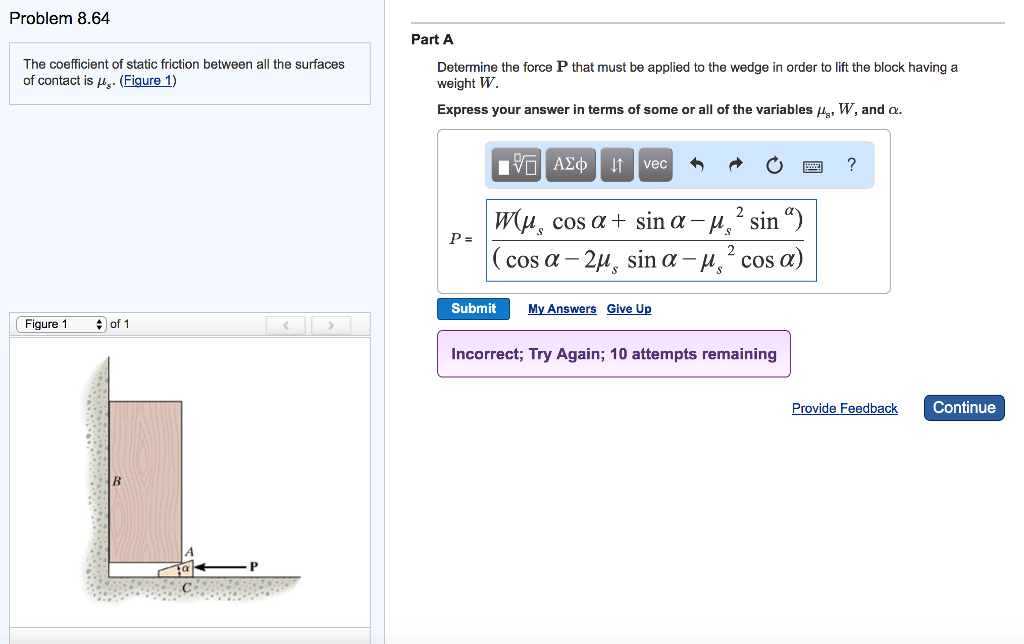Viewport: 1024px width, 644px height.
Task: Click the Part A label
Action: point(432,39)
